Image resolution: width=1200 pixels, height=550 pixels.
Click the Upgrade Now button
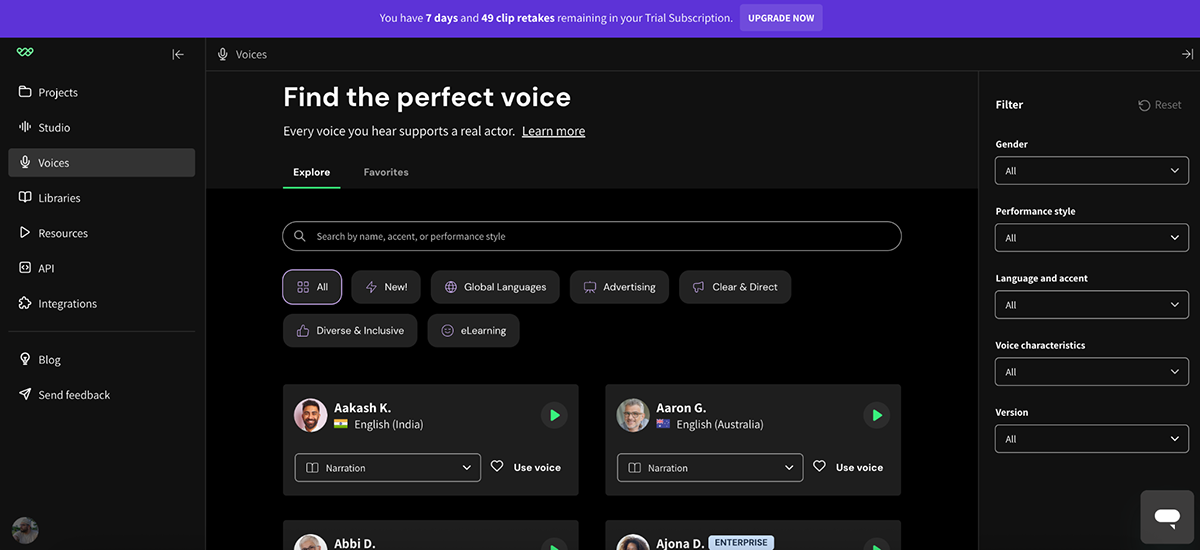781,18
